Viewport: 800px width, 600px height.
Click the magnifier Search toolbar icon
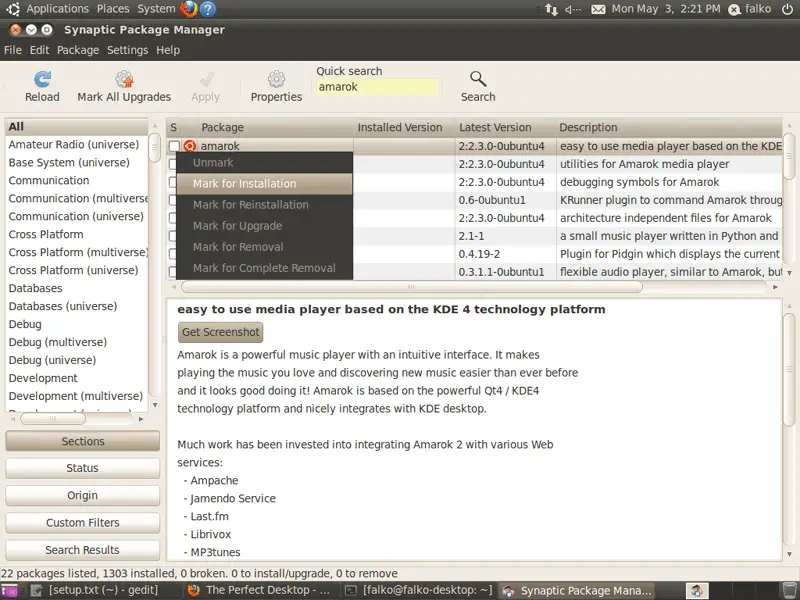[478, 79]
